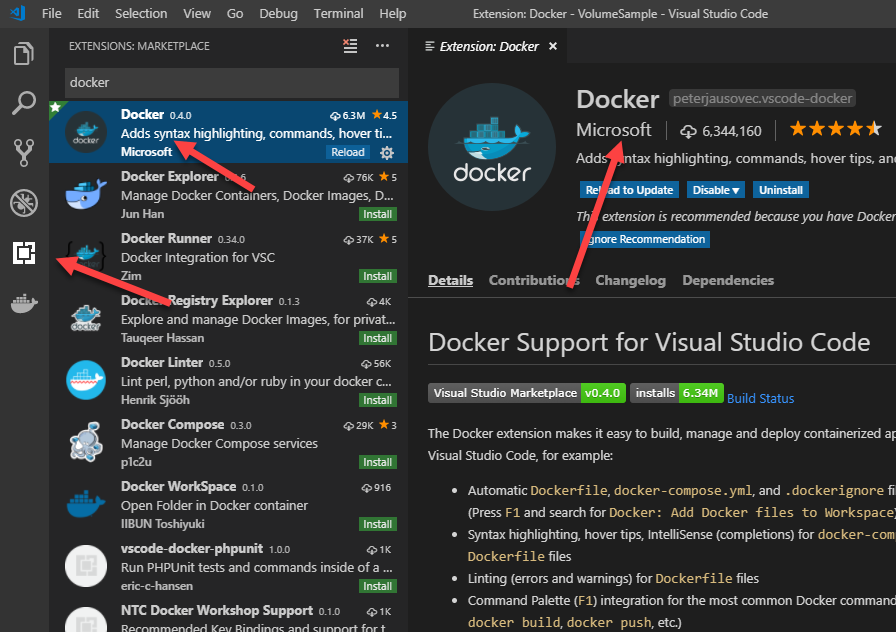
Task: Click Reload to Update button
Action: click(629, 190)
